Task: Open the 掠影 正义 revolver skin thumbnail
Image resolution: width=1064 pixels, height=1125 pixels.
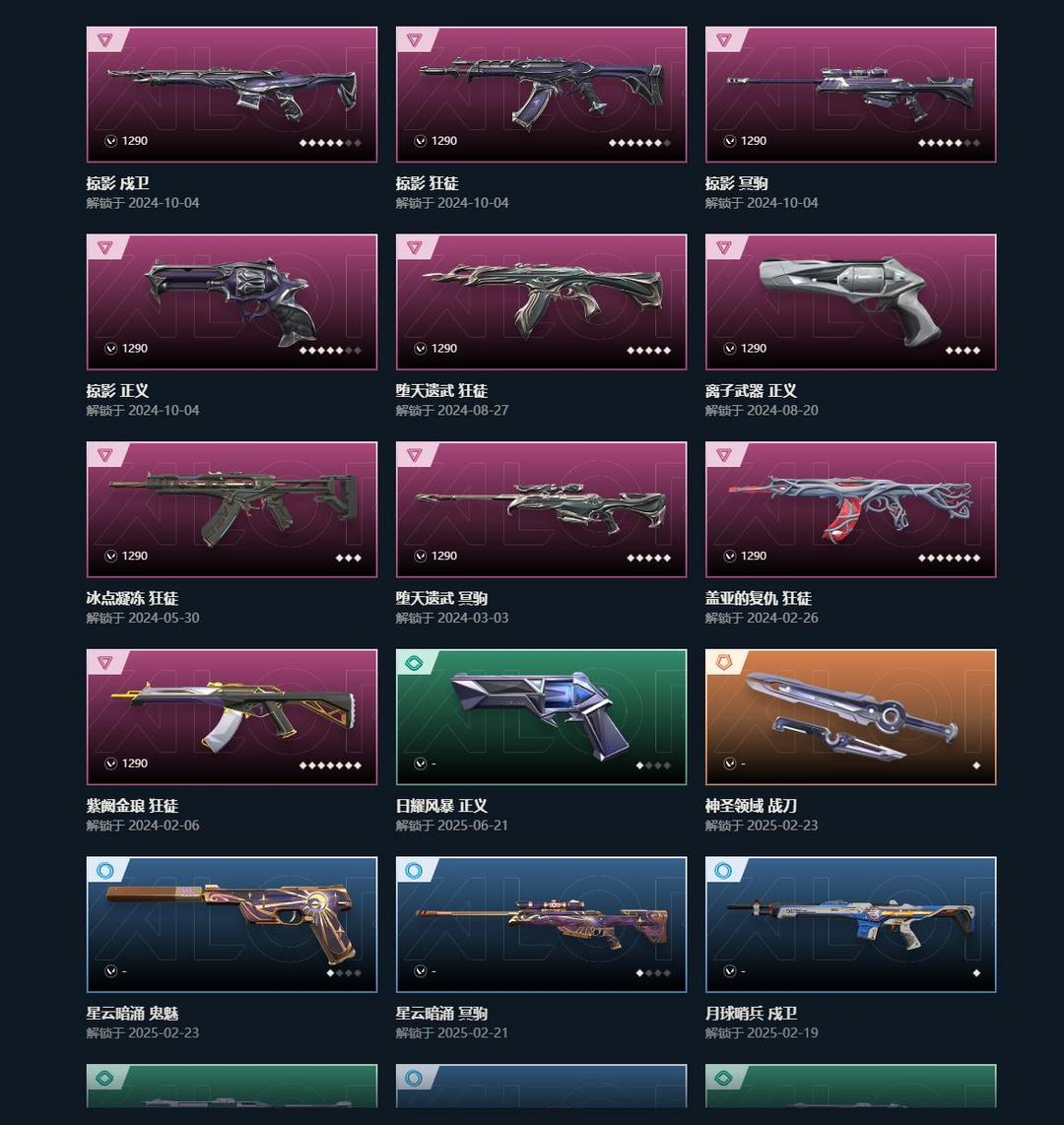Action: 232,302
